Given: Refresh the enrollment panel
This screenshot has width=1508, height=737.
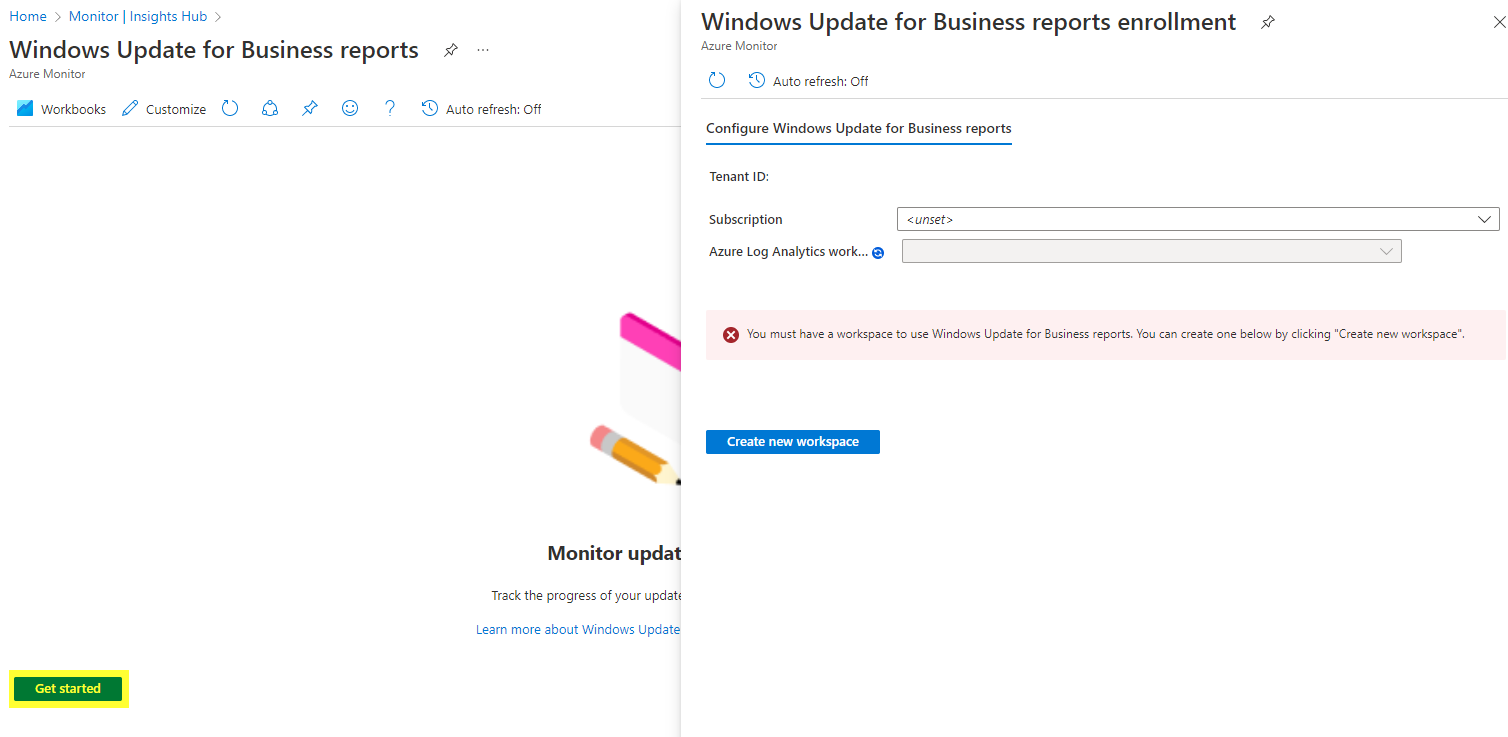Looking at the screenshot, I should (x=717, y=80).
